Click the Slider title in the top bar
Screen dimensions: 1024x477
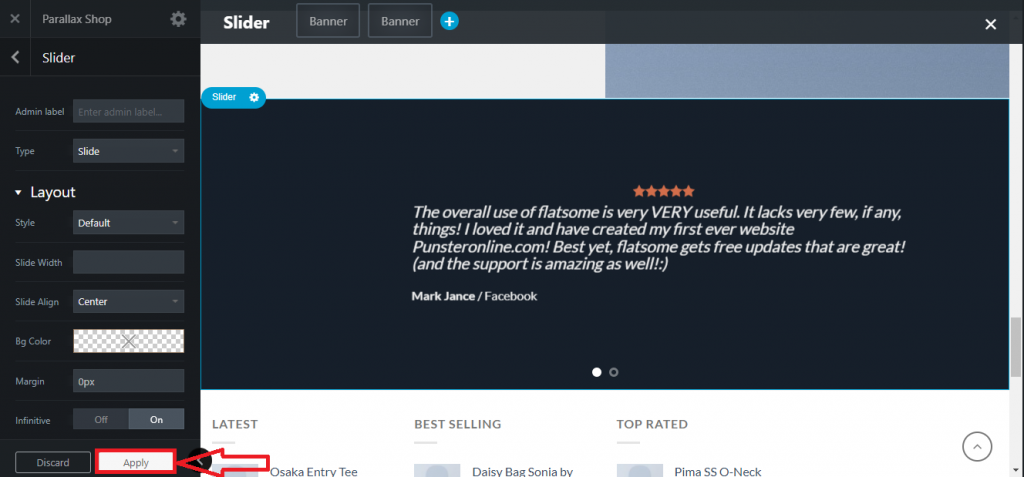point(246,22)
